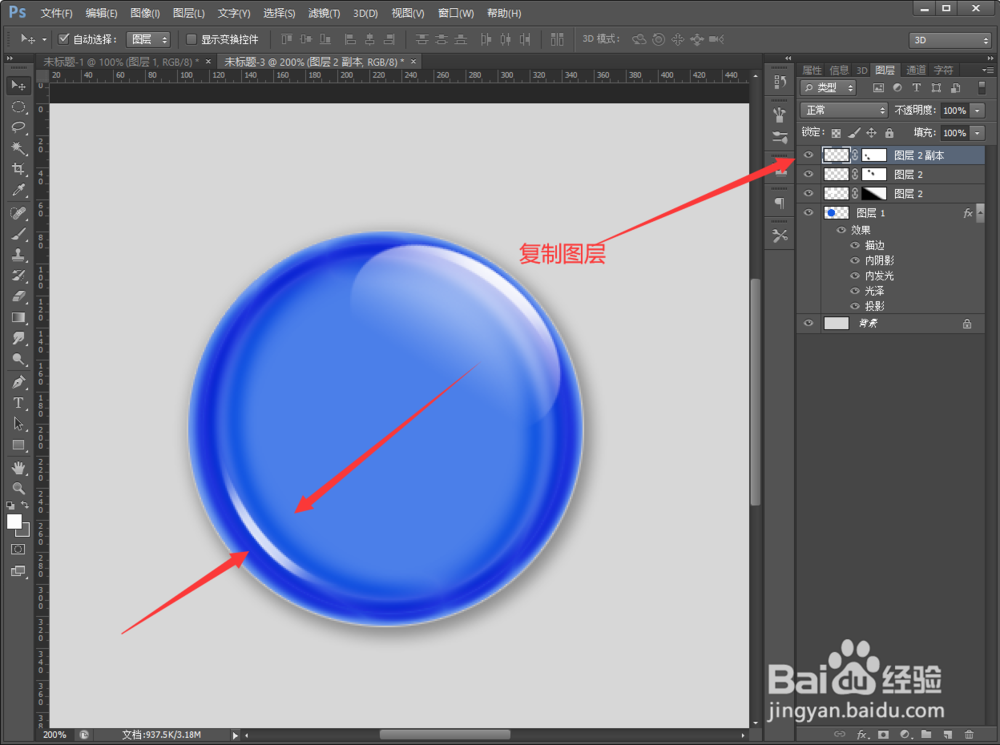Image resolution: width=1000 pixels, height=745 pixels.
Task: Open the 类型 layer filter dropdown
Action: click(828, 87)
